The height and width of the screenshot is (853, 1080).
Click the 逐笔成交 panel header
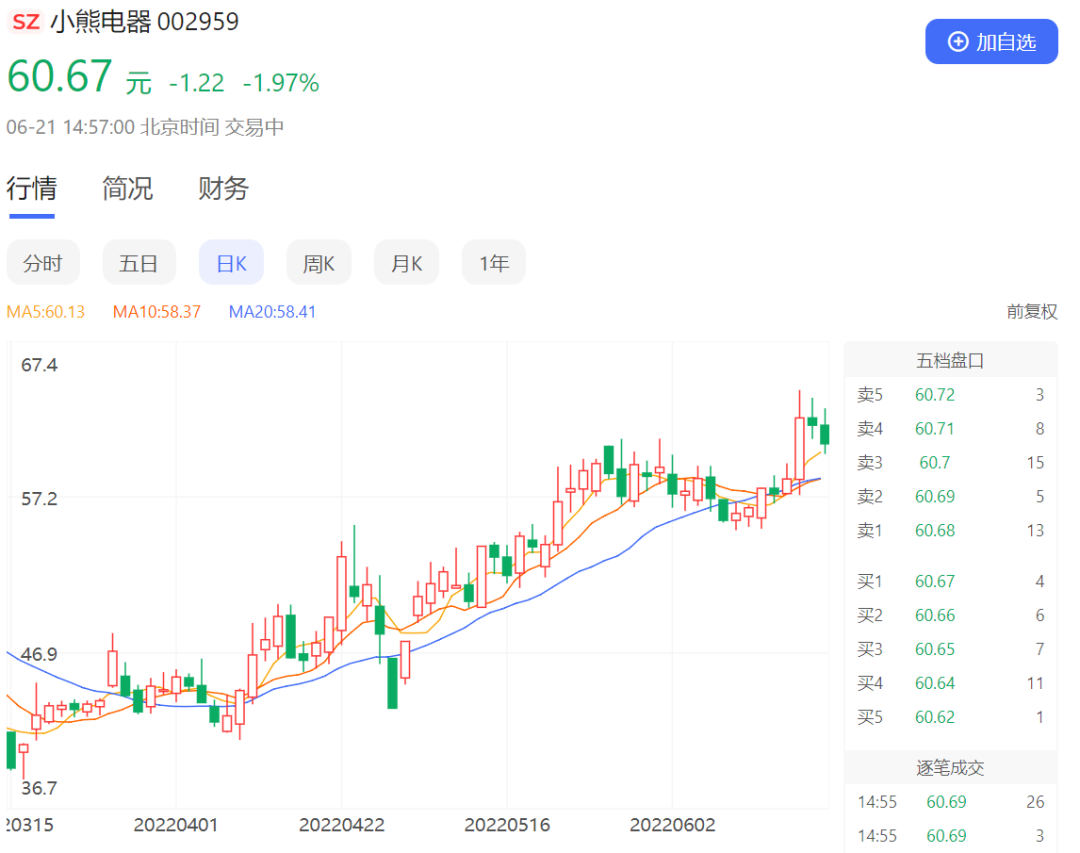click(950, 768)
